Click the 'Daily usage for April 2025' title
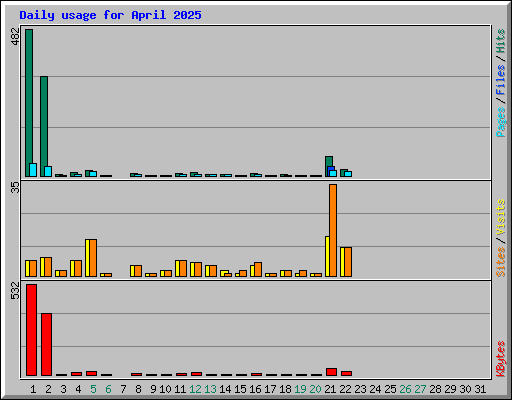Image resolution: width=512 pixels, height=400 pixels. coord(110,15)
